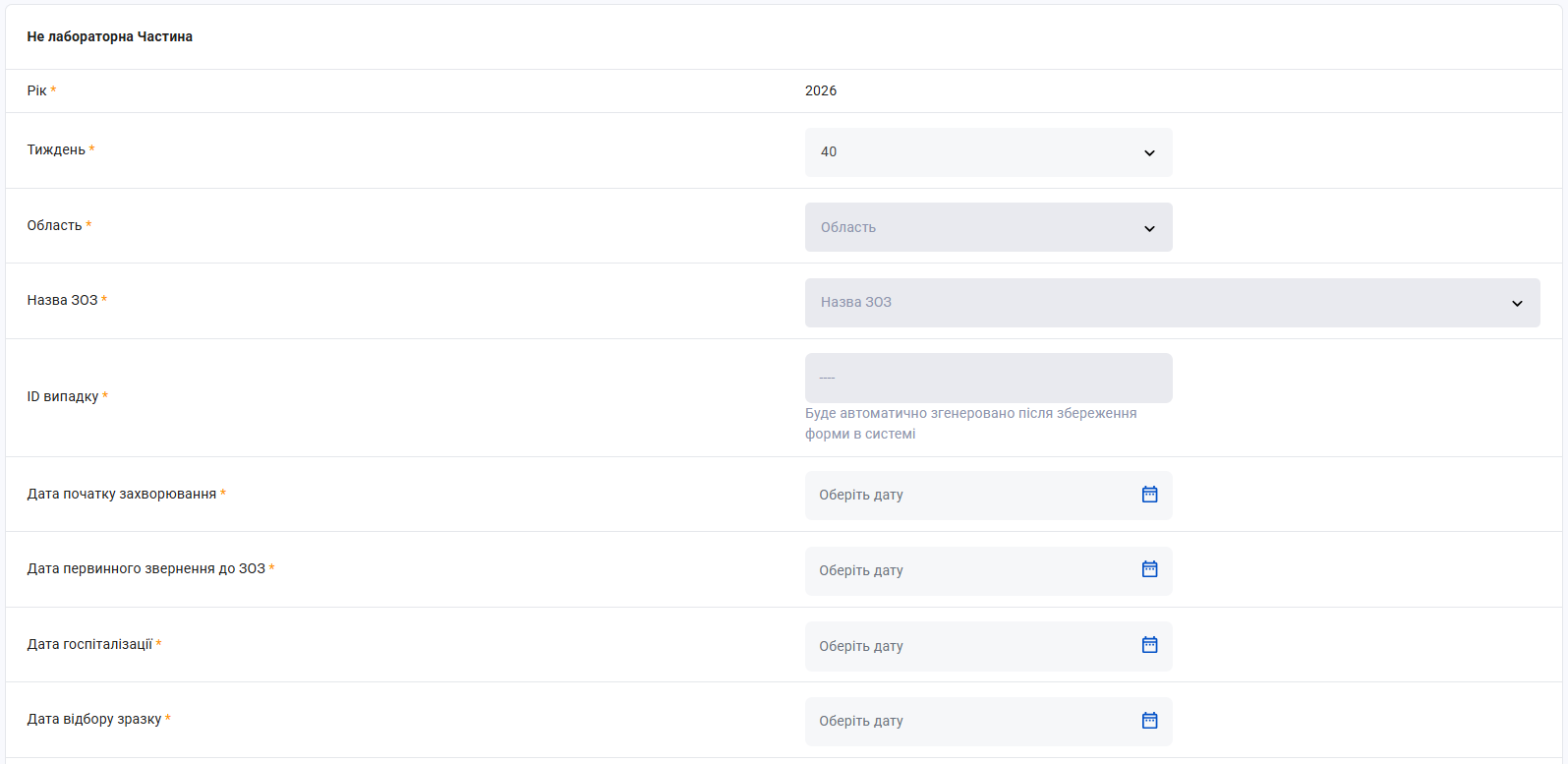Click the ID випадку input field
Image resolution: width=1568 pixels, height=764 pixels.
[988, 378]
